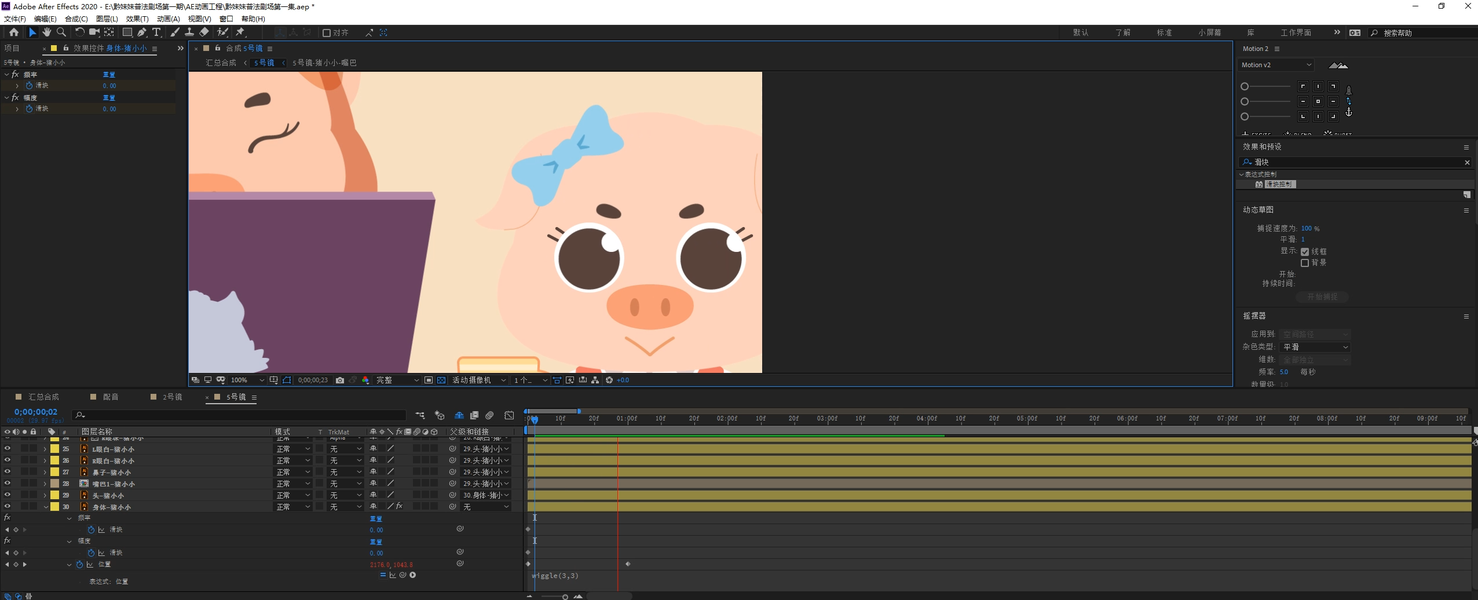Collapse the 表达式控制 category in effects panel

click(1241, 174)
